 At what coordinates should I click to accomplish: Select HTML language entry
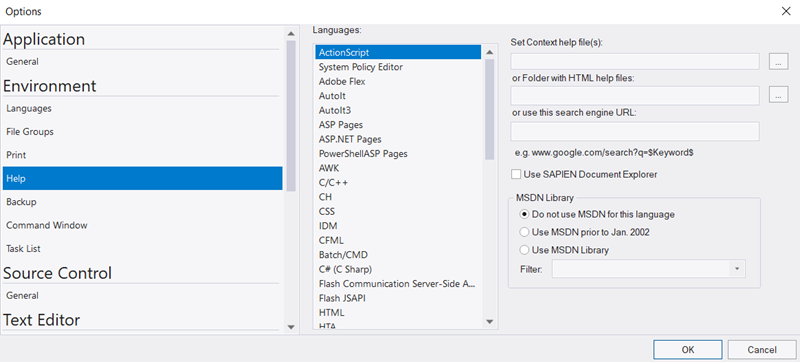tap(398, 312)
